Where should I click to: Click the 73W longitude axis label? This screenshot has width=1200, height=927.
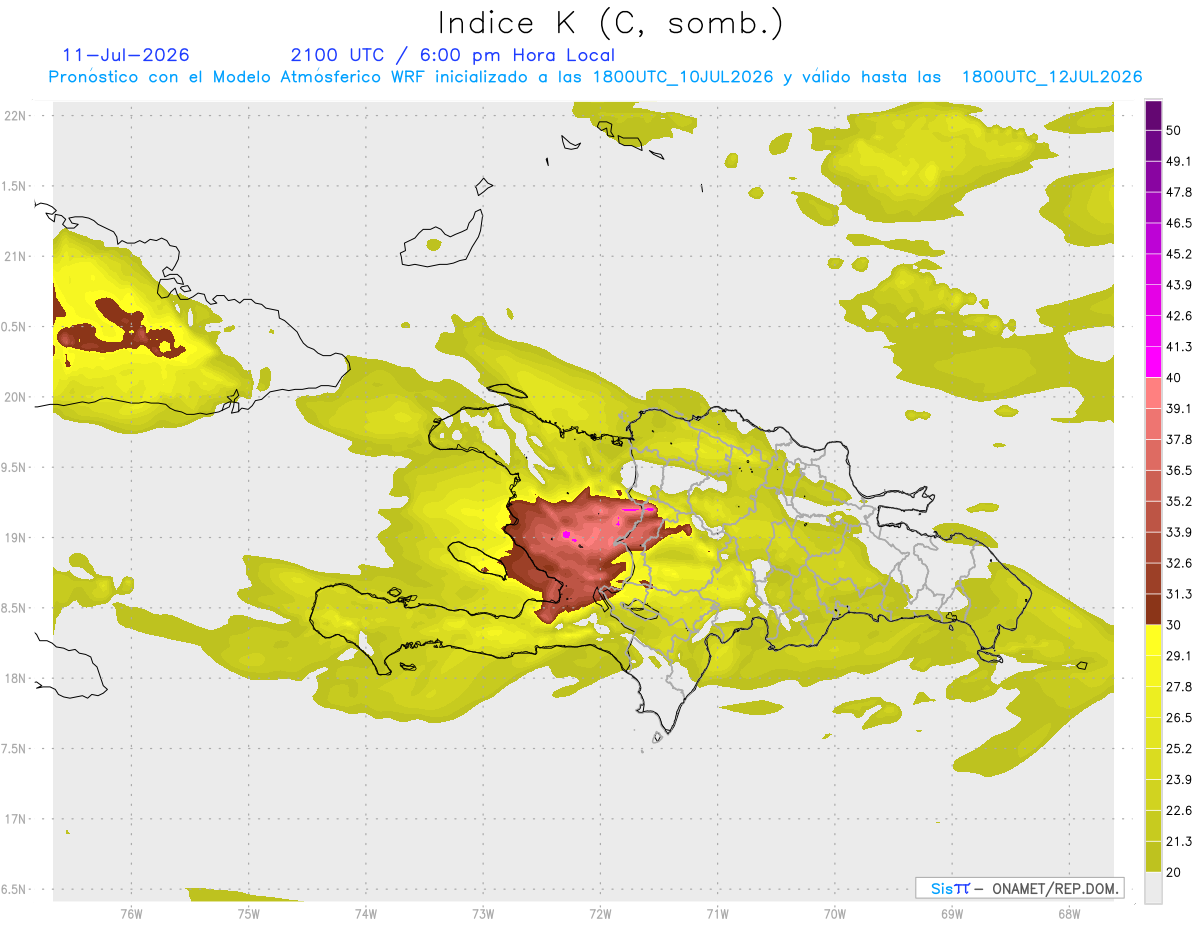[483, 913]
